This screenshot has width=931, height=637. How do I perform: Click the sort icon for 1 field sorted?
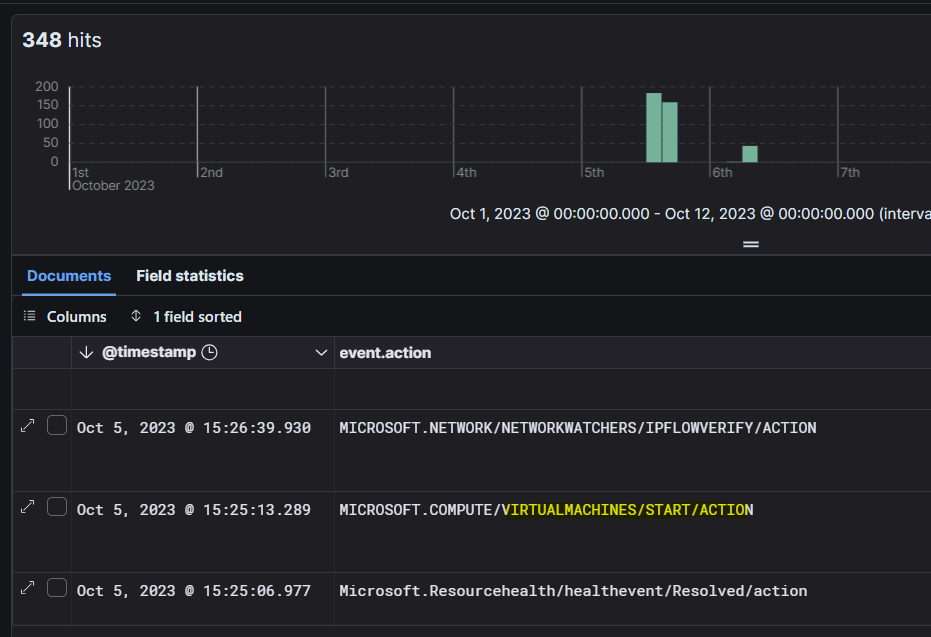tap(136, 316)
